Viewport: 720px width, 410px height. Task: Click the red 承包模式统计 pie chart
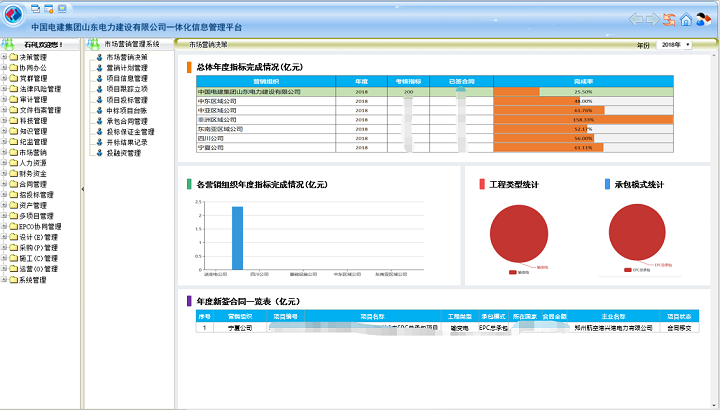click(x=637, y=232)
